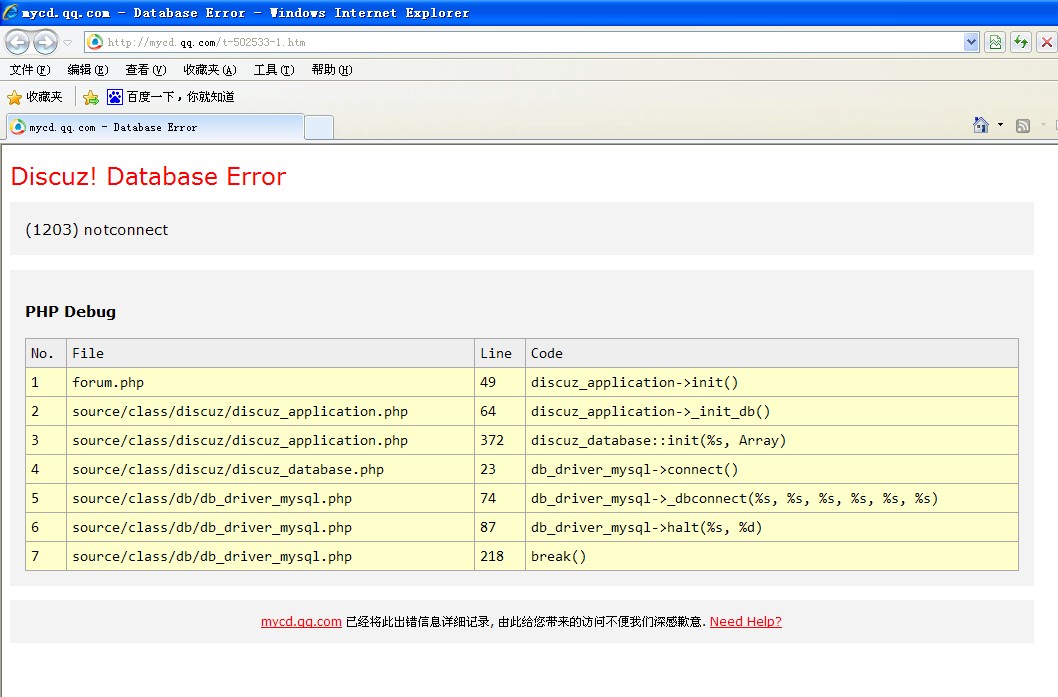This screenshot has height=697, width=1058.
Task: Click the source/class/discuz/discuz_database.php cell
Action: (271, 469)
